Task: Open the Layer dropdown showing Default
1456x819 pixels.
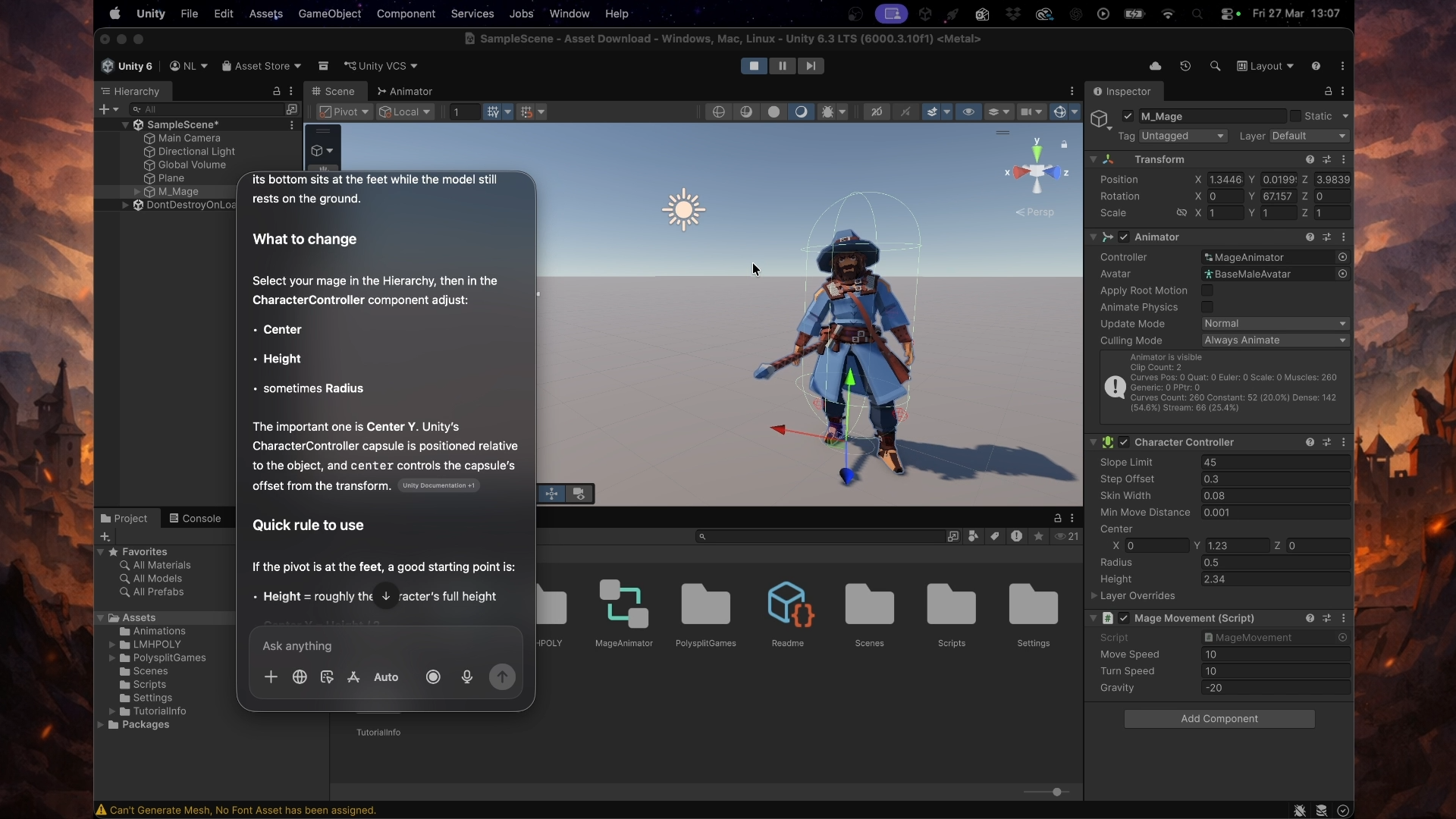Action: 1309,136
